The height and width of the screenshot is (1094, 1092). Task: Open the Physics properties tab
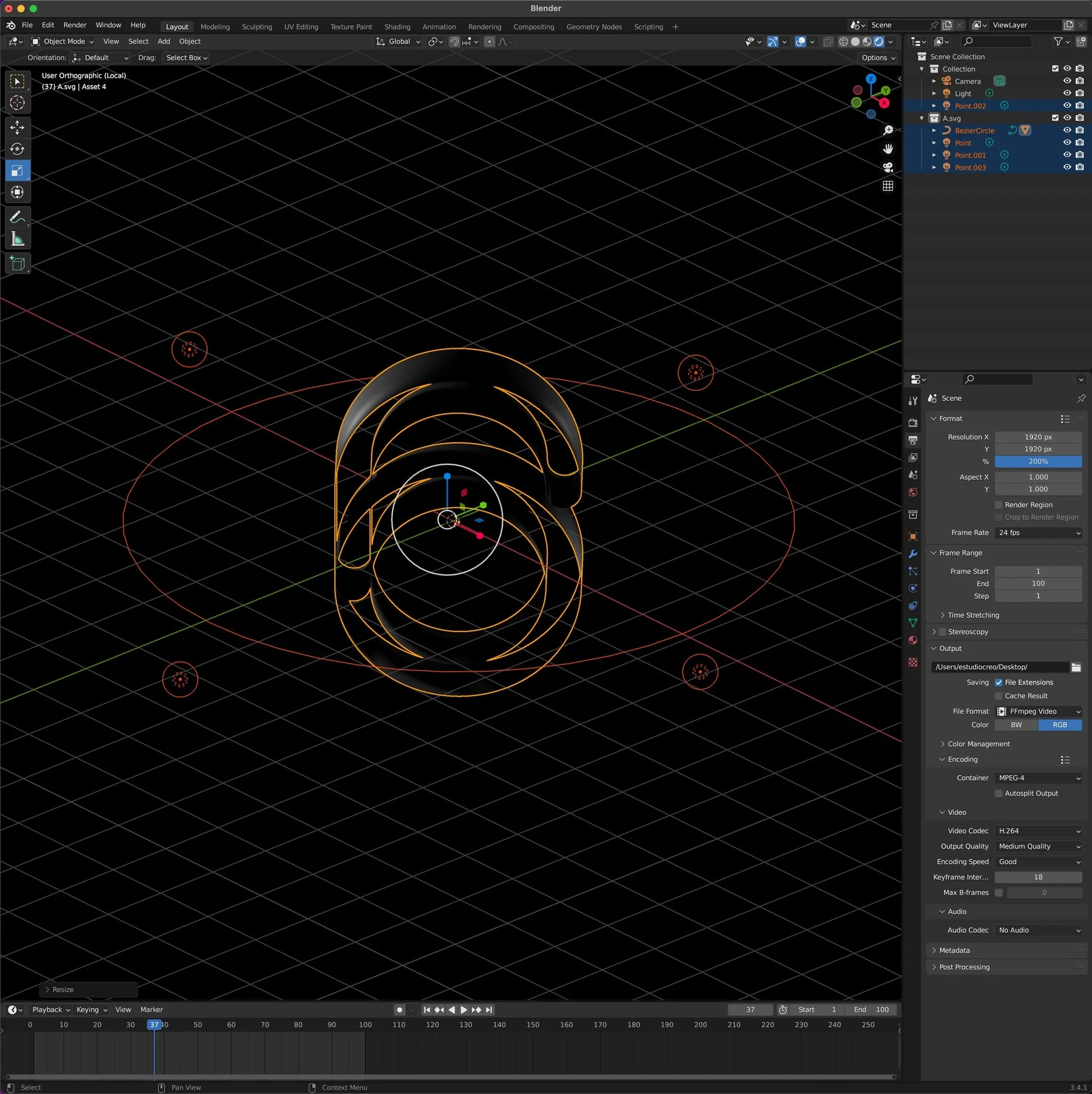[913, 589]
